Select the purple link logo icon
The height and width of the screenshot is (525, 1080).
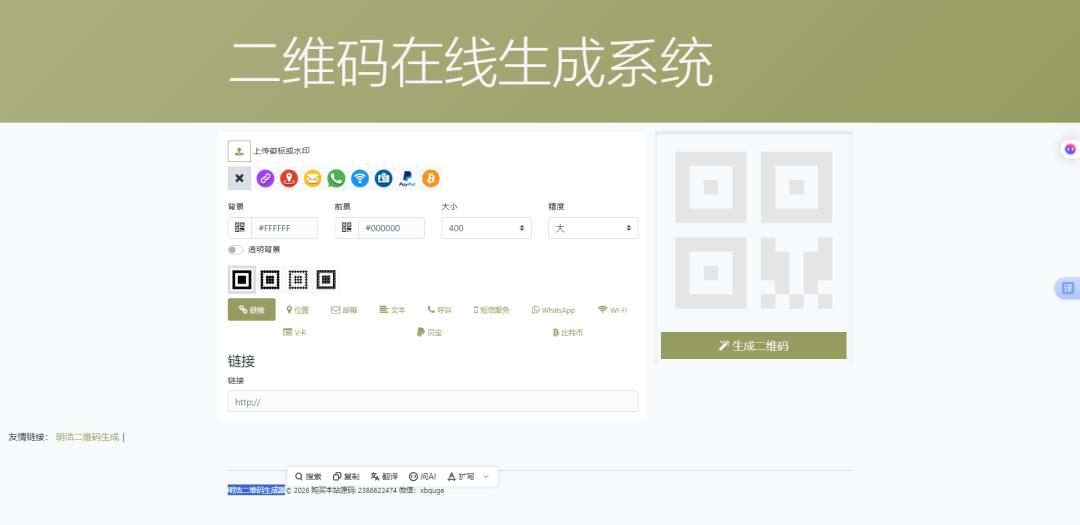pos(265,178)
